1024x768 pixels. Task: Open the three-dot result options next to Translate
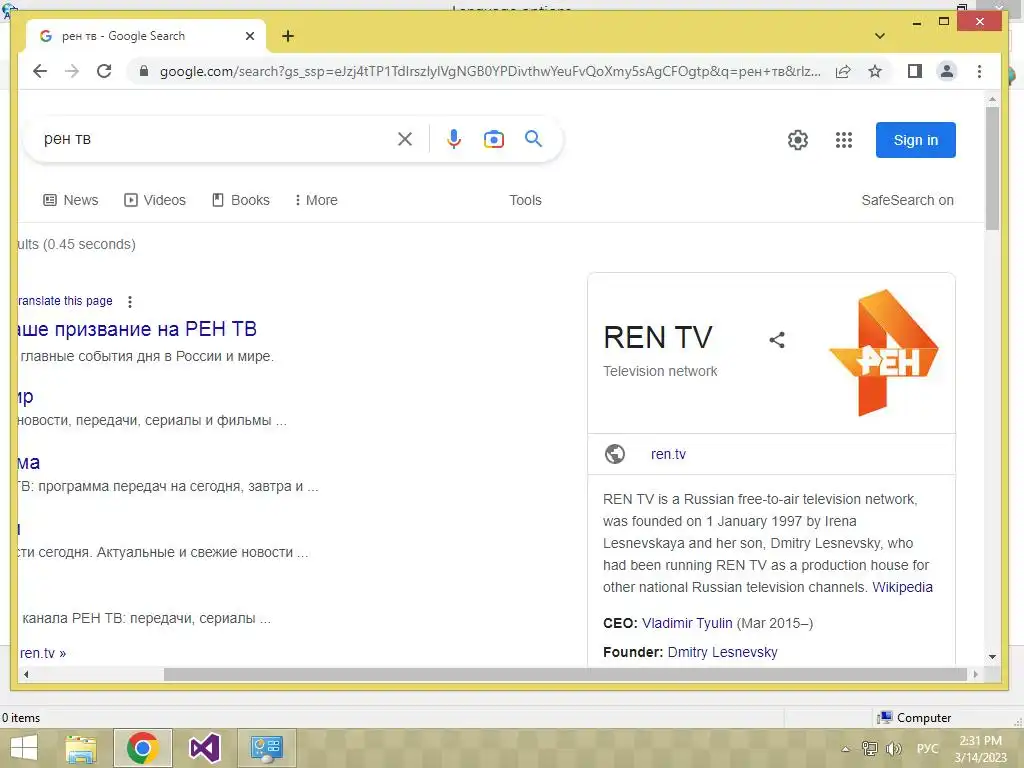(130, 302)
